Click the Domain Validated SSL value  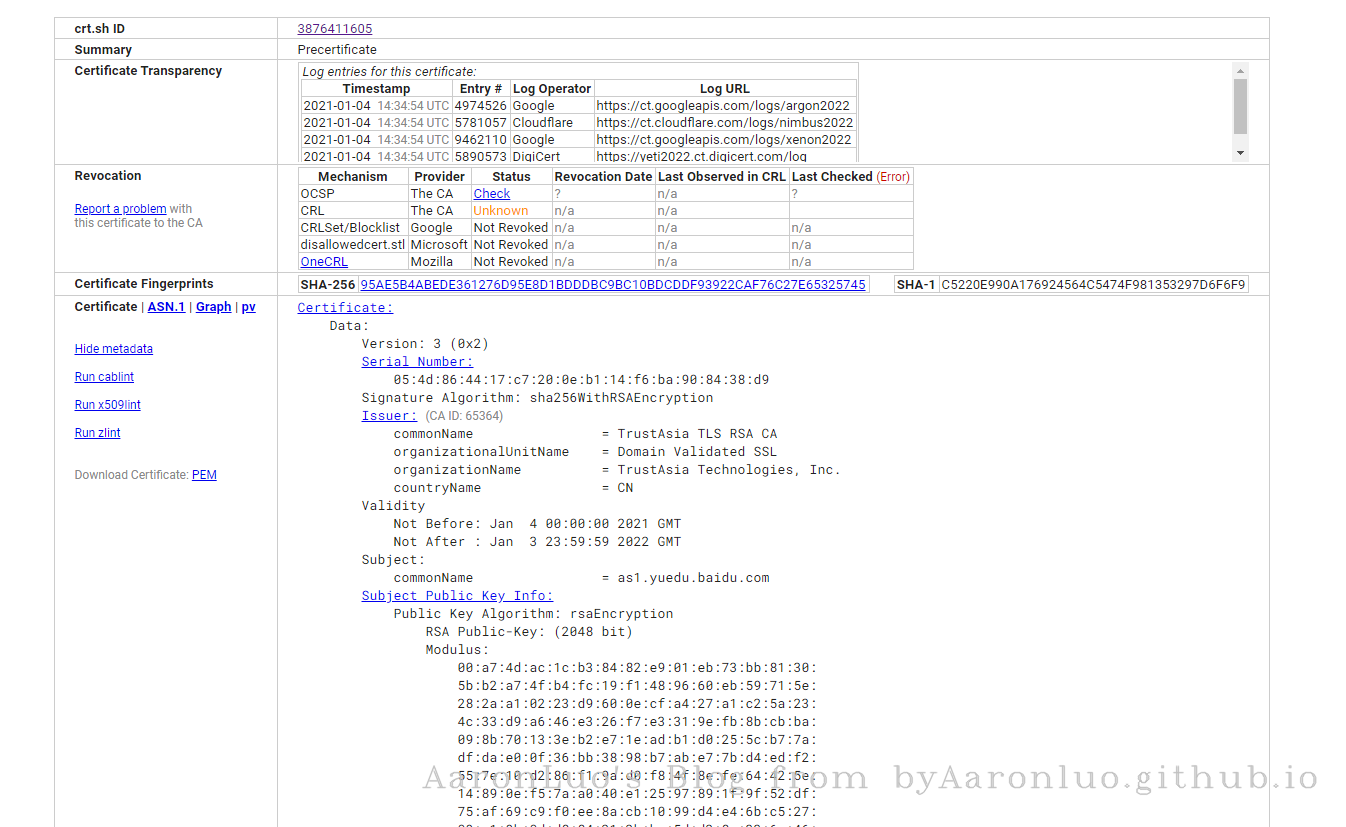point(697,452)
